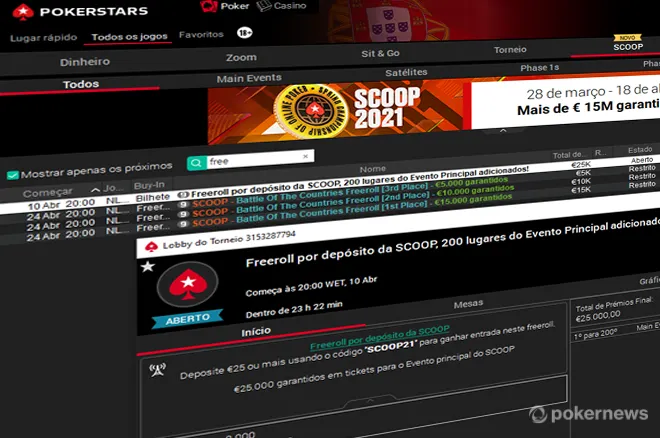Image resolution: width=660 pixels, height=438 pixels.
Task: Click the €25K prize cell
Action: (x=581, y=165)
